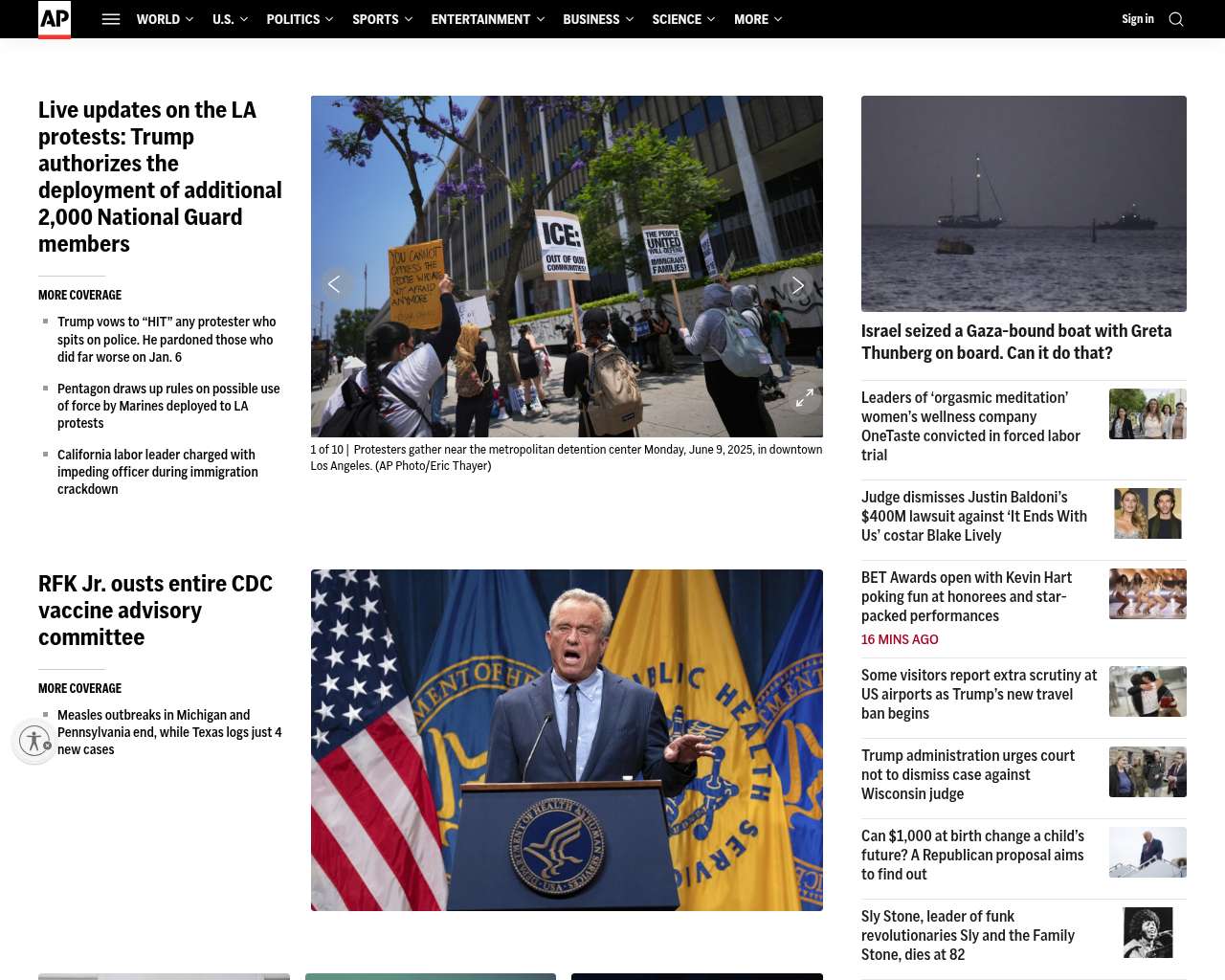Viewport: 1225px width, 980px height.
Task: Open the POLITICS section
Action: pos(293,19)
